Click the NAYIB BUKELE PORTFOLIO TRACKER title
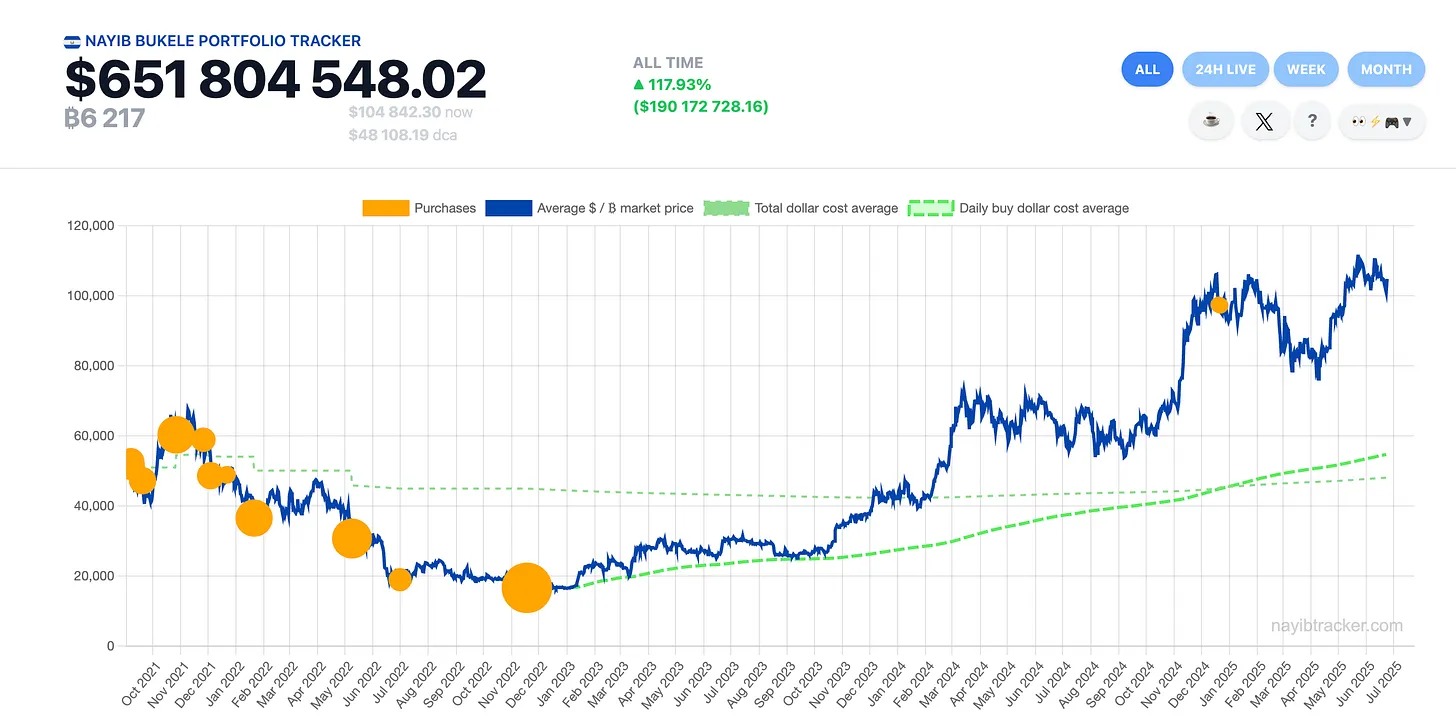 [223, 42]
